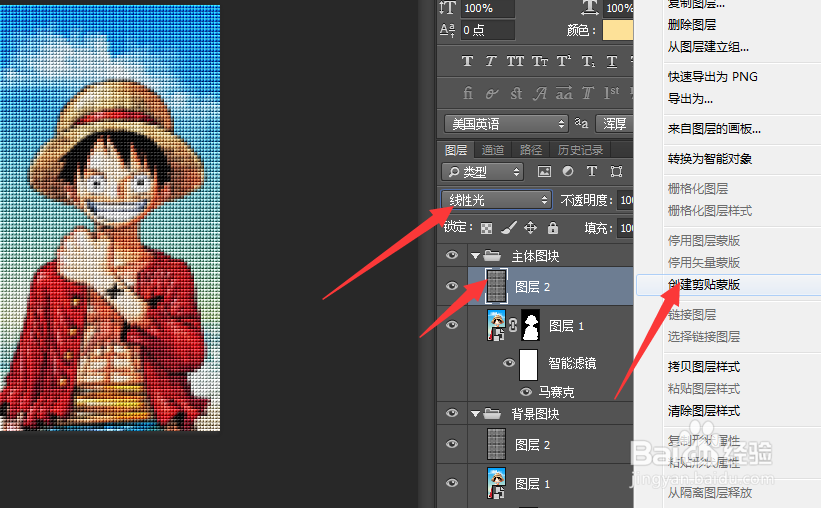This screenshot has width=821, height=508.
Task: Switch to the 图层 tab
Action: (456, 150)
